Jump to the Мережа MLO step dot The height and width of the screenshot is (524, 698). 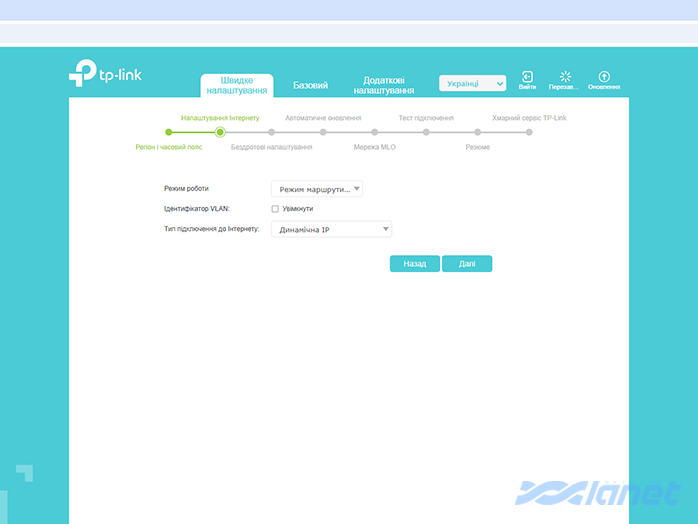click(374, 131)
